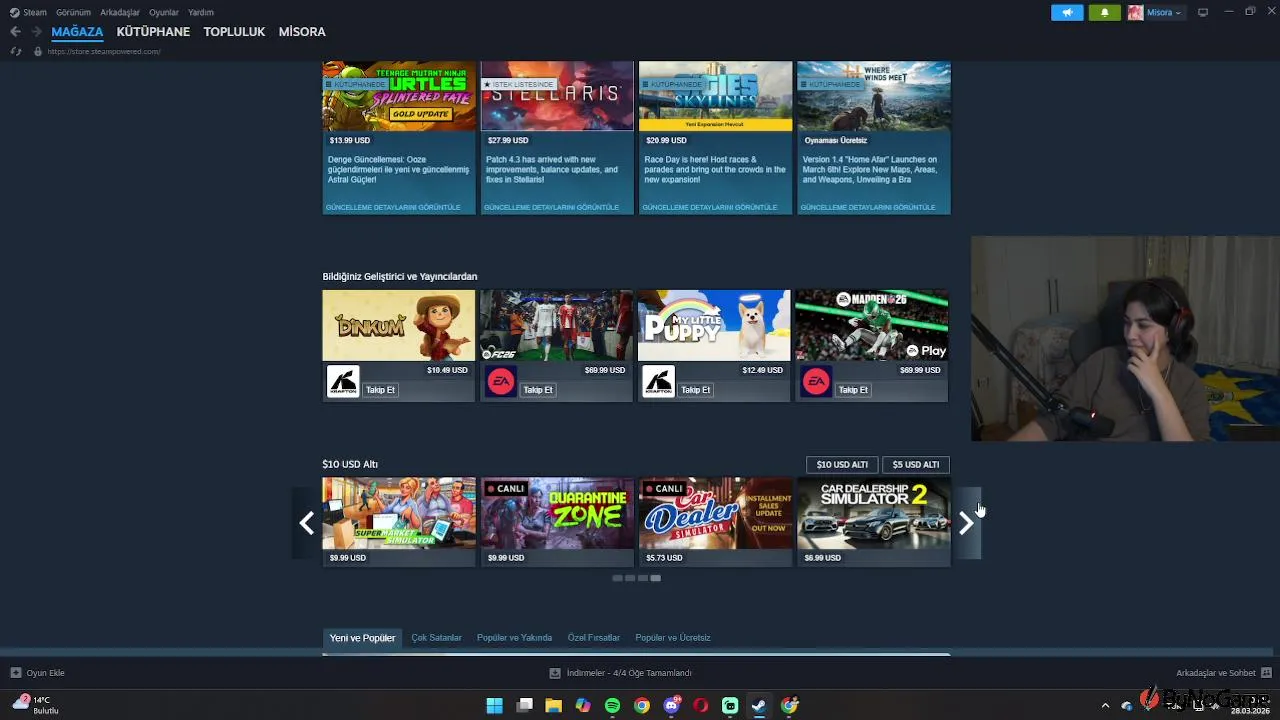Open the FC 26 game thumbnail
Screen dimensions: 1280x720
(557, 325)
